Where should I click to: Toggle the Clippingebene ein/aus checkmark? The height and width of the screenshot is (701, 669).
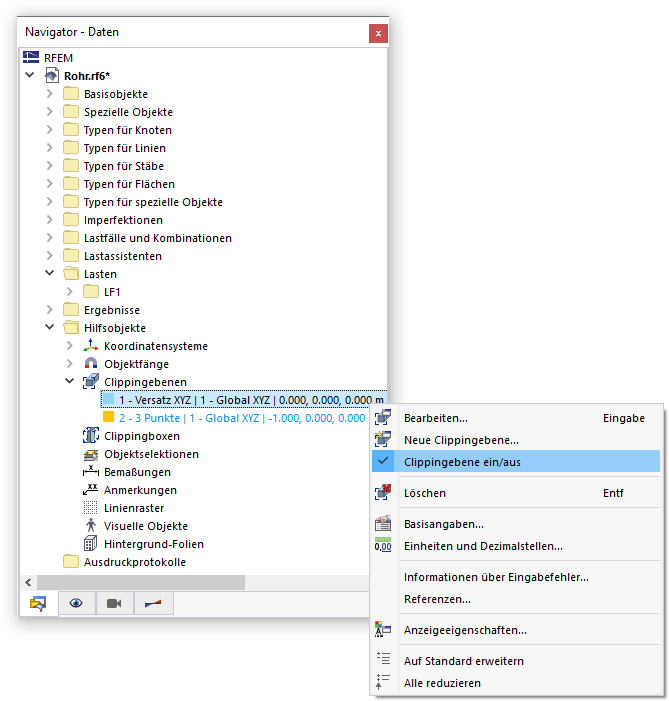[383, 460]
